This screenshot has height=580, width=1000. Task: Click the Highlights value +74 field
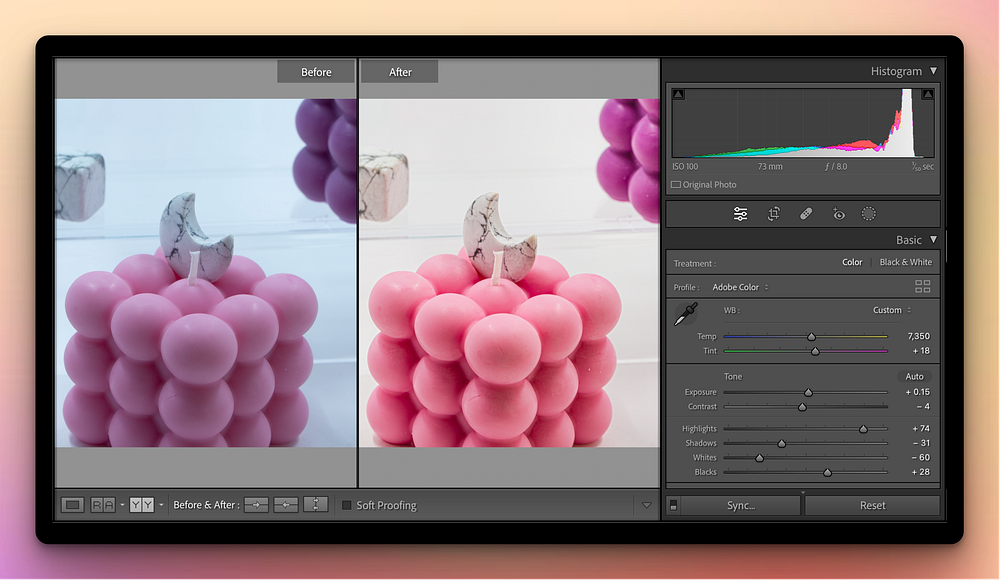(x=920, y=428)
